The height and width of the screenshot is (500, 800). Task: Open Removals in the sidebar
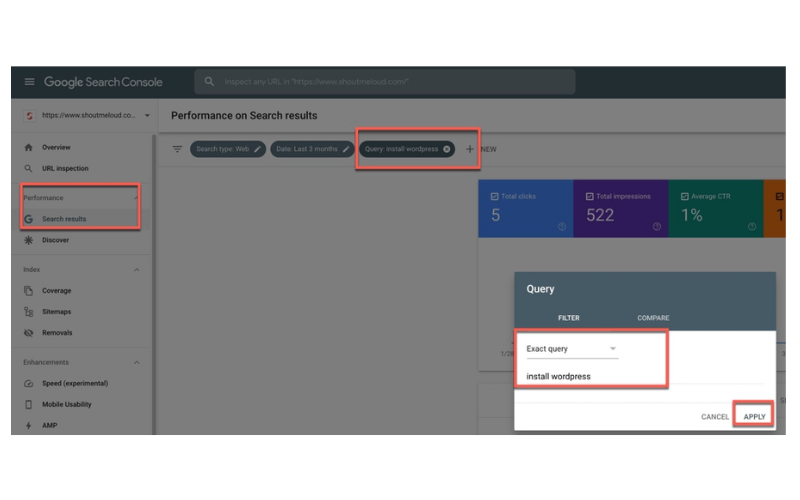(57, 333)
